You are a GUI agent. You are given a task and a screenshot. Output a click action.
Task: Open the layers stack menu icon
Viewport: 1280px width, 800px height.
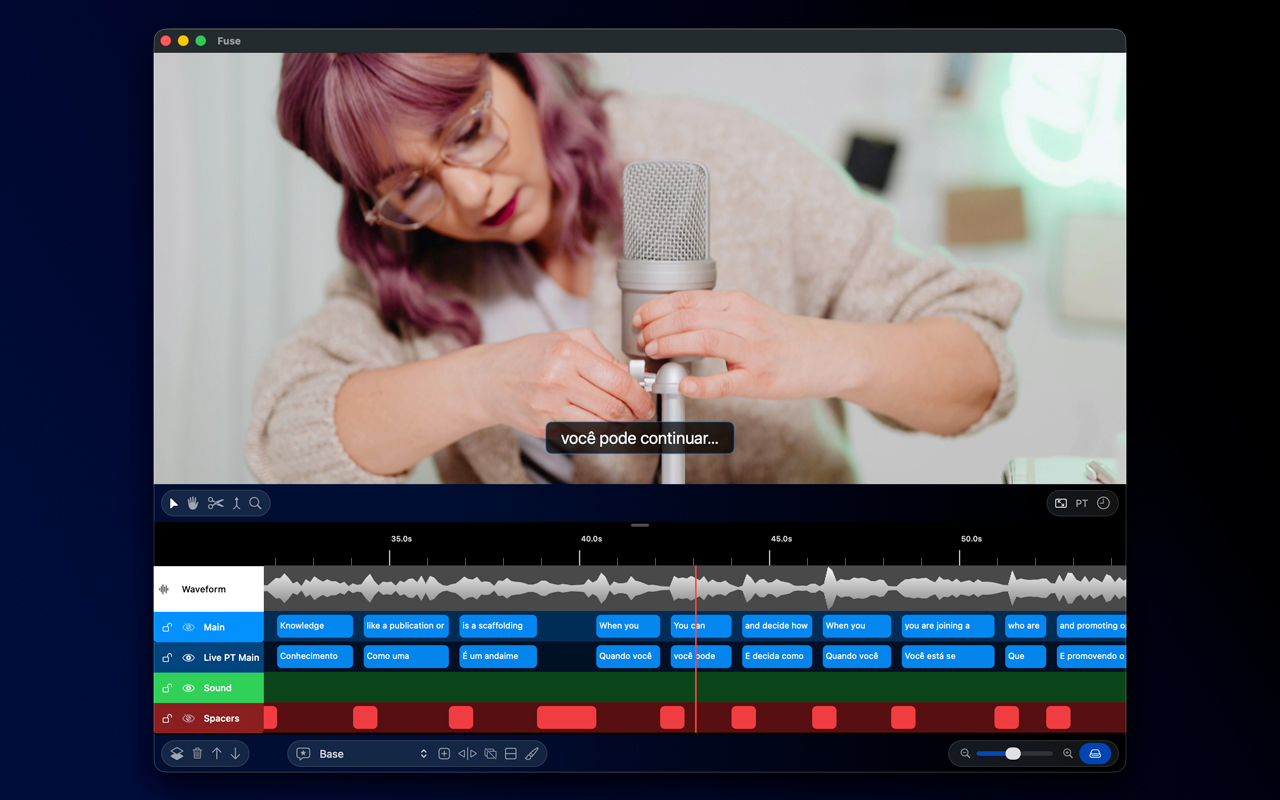click(x=177, y=754)
